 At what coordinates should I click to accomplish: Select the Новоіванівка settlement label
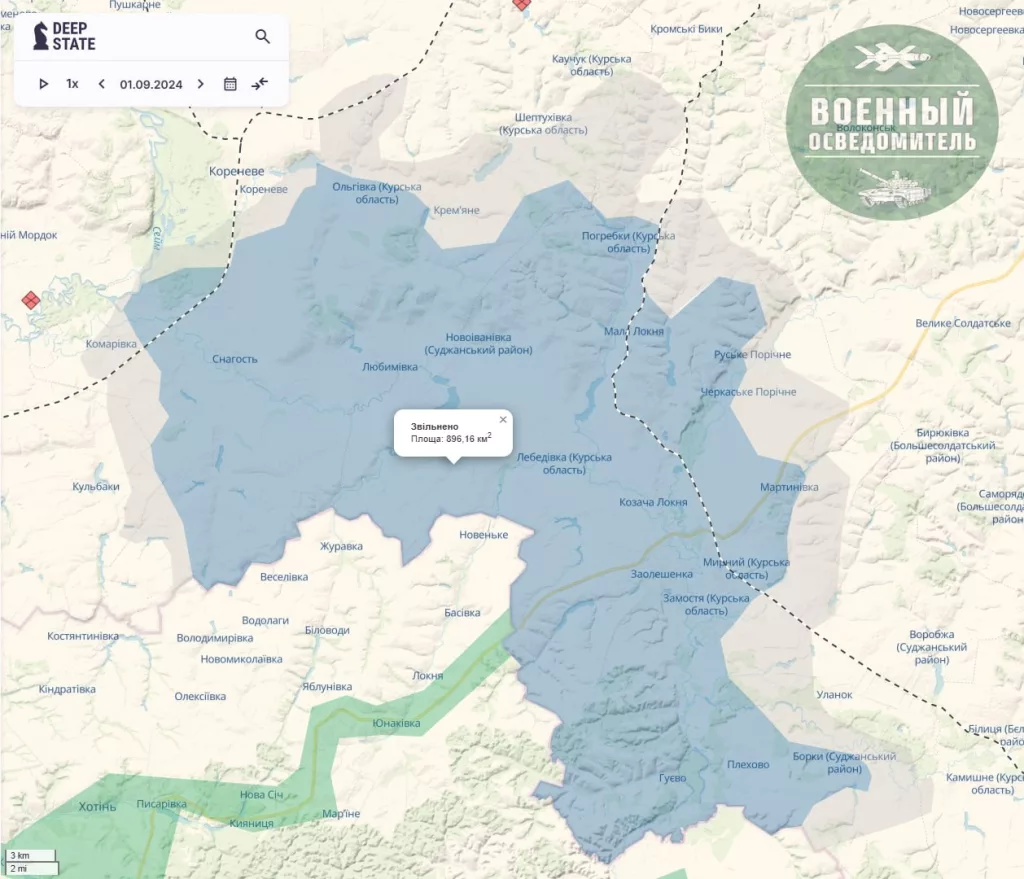(478, 344)
